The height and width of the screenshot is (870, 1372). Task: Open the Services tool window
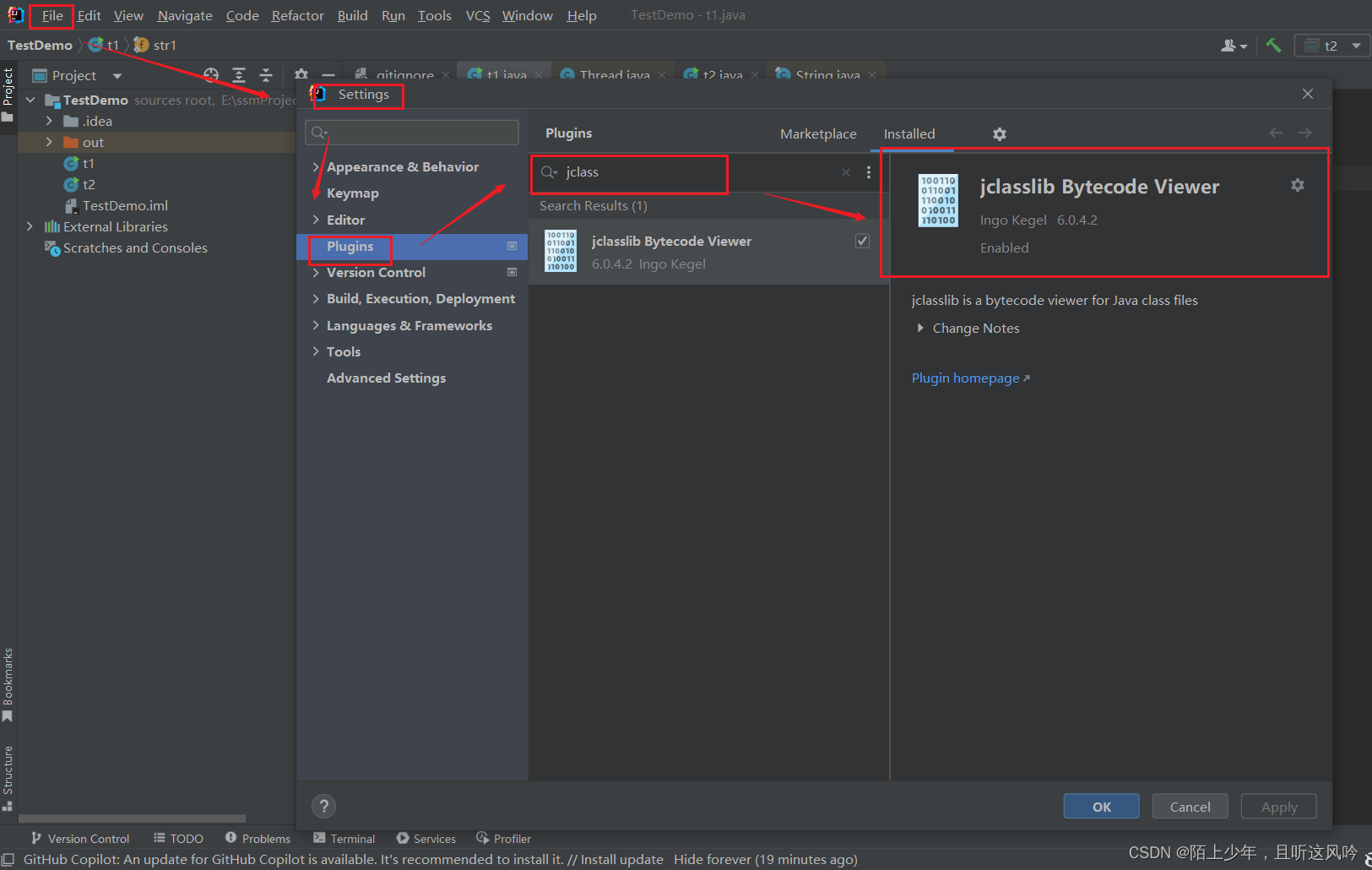pos(426,839)
